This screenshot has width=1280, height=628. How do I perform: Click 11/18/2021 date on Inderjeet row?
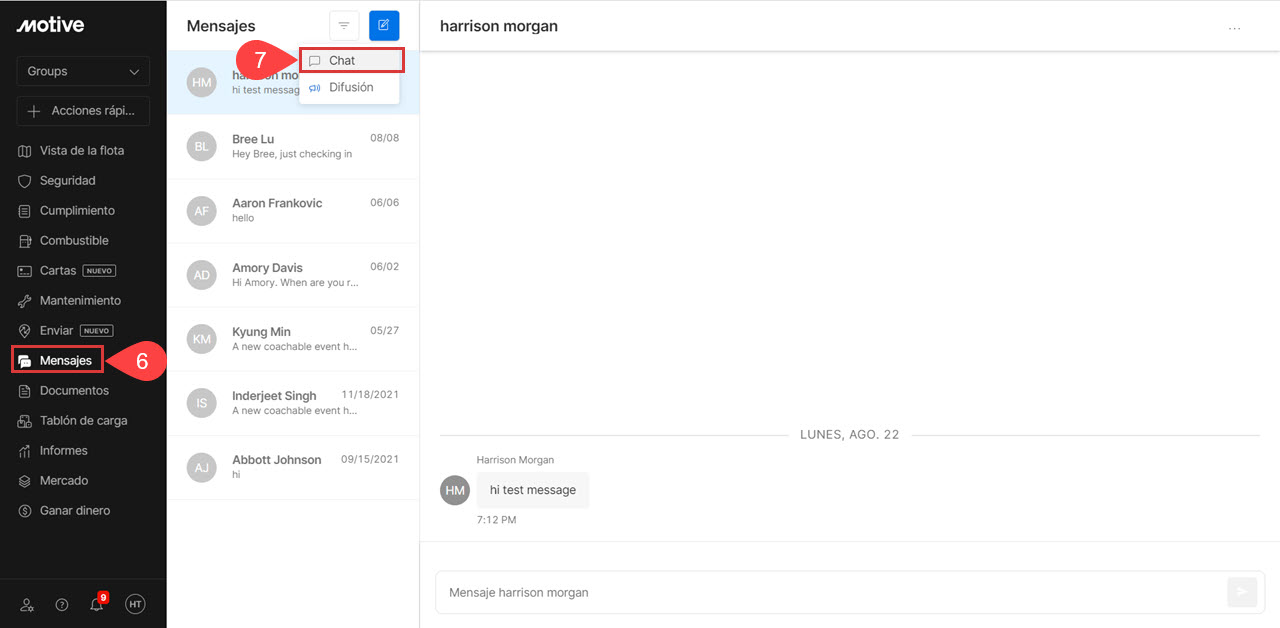click(x=370, y=395)
